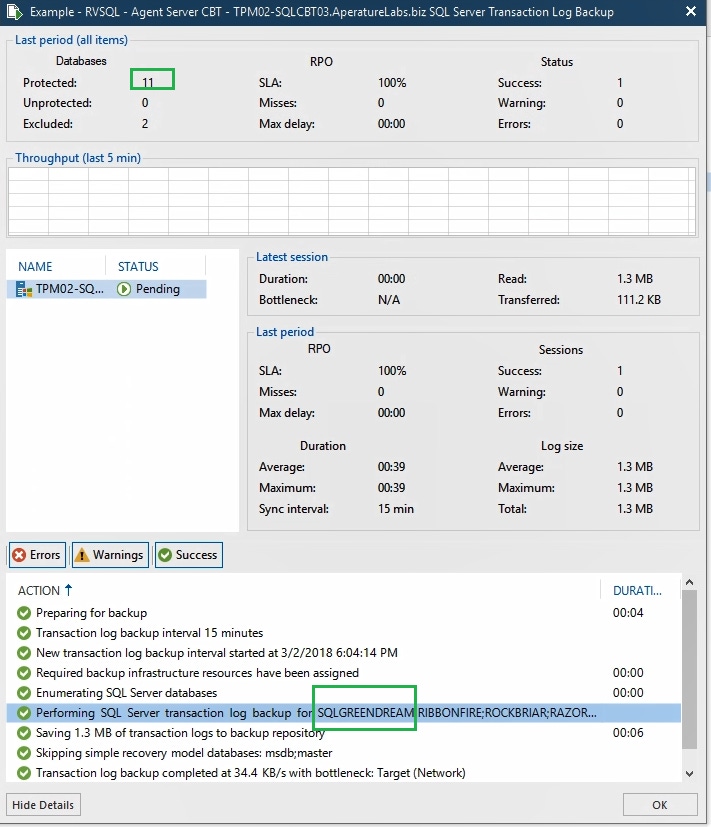Screen dimensions: 711x827
Task: Close the Transaction Log Backup window
Action: click(x=690, y=11)
